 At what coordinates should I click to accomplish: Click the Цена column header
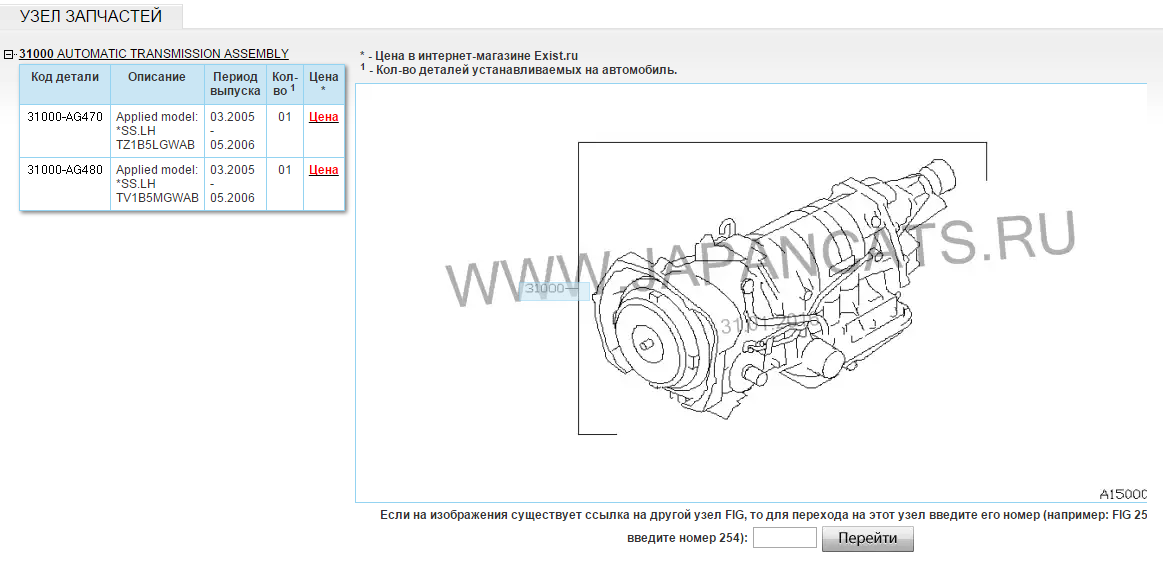(x=323, y=84)
